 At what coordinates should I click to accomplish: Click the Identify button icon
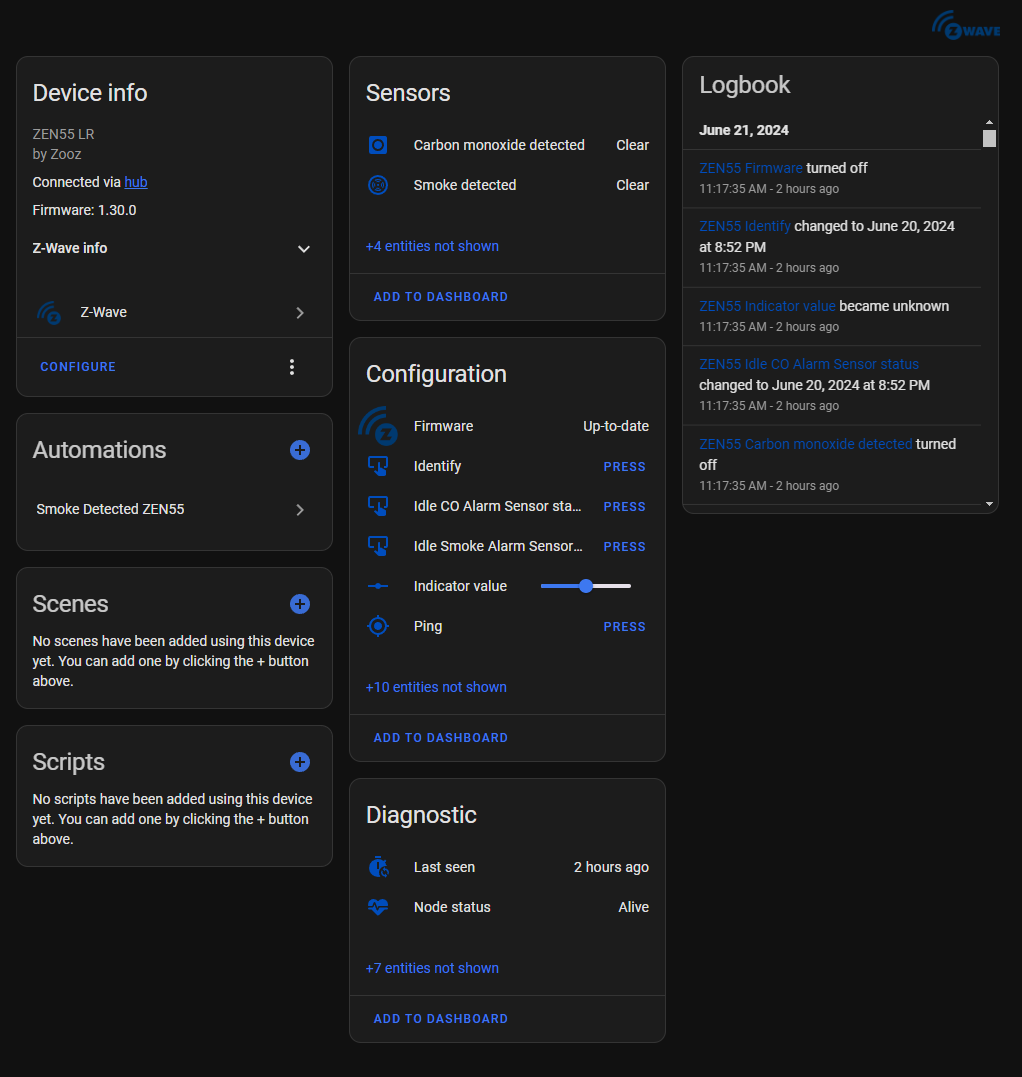tap(378, 466)
